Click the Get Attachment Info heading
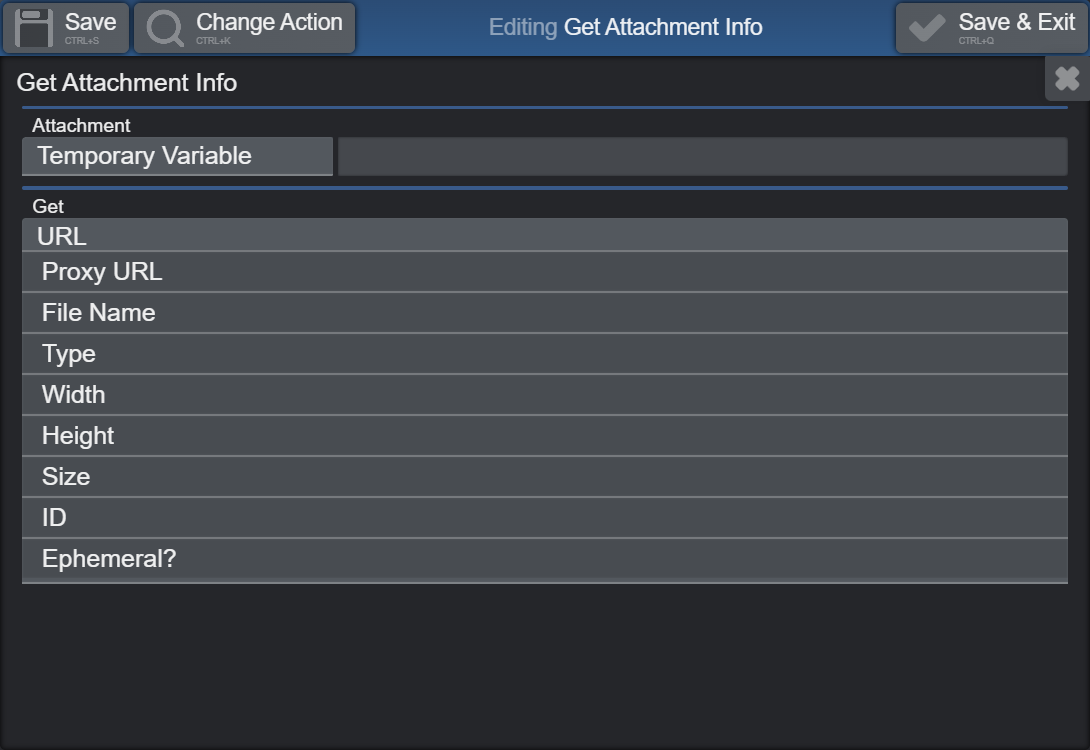1090x750 pixels. [x=127, y=83]
